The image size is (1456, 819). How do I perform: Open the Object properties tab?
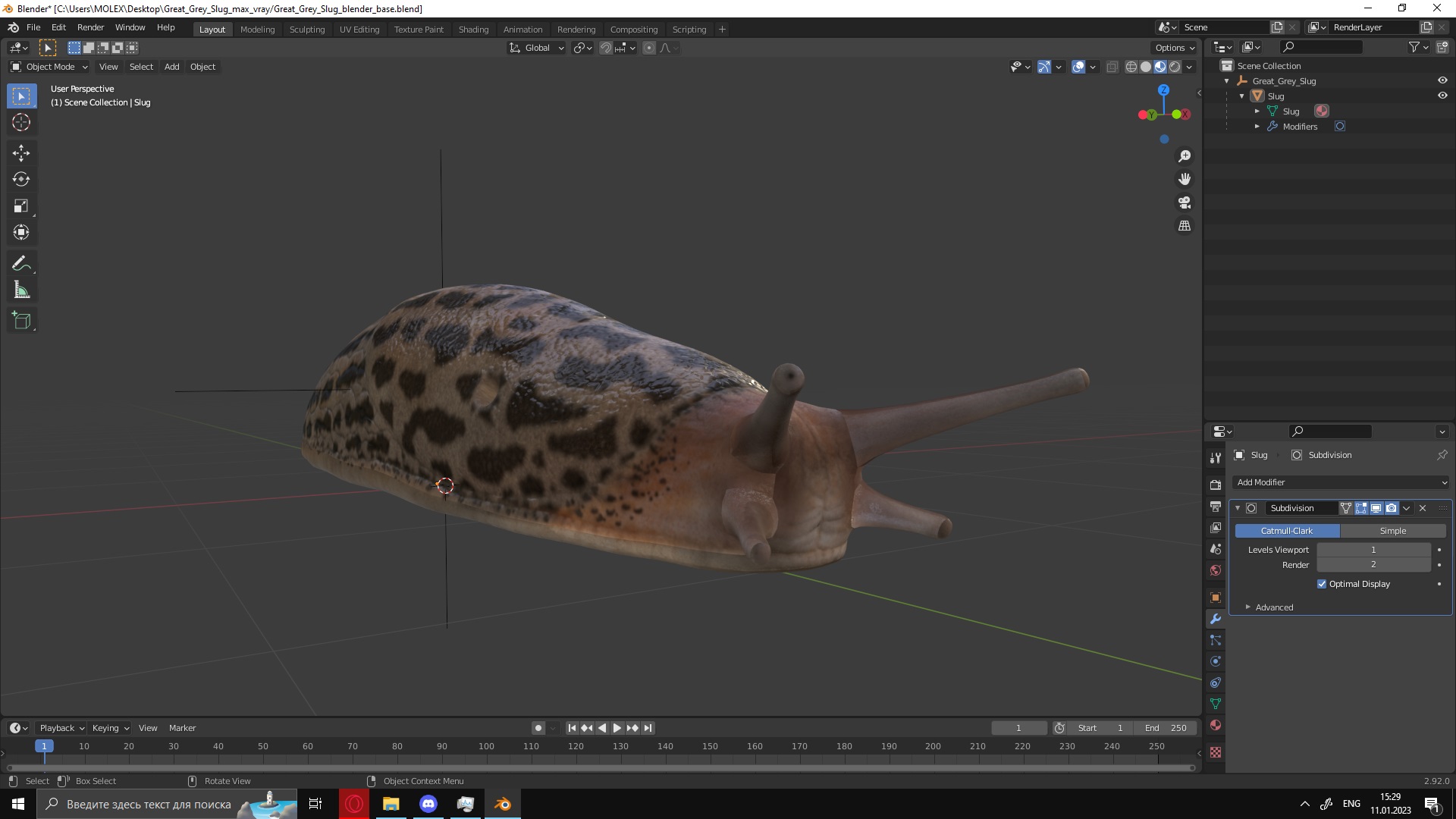click(x=1216, y=598)
